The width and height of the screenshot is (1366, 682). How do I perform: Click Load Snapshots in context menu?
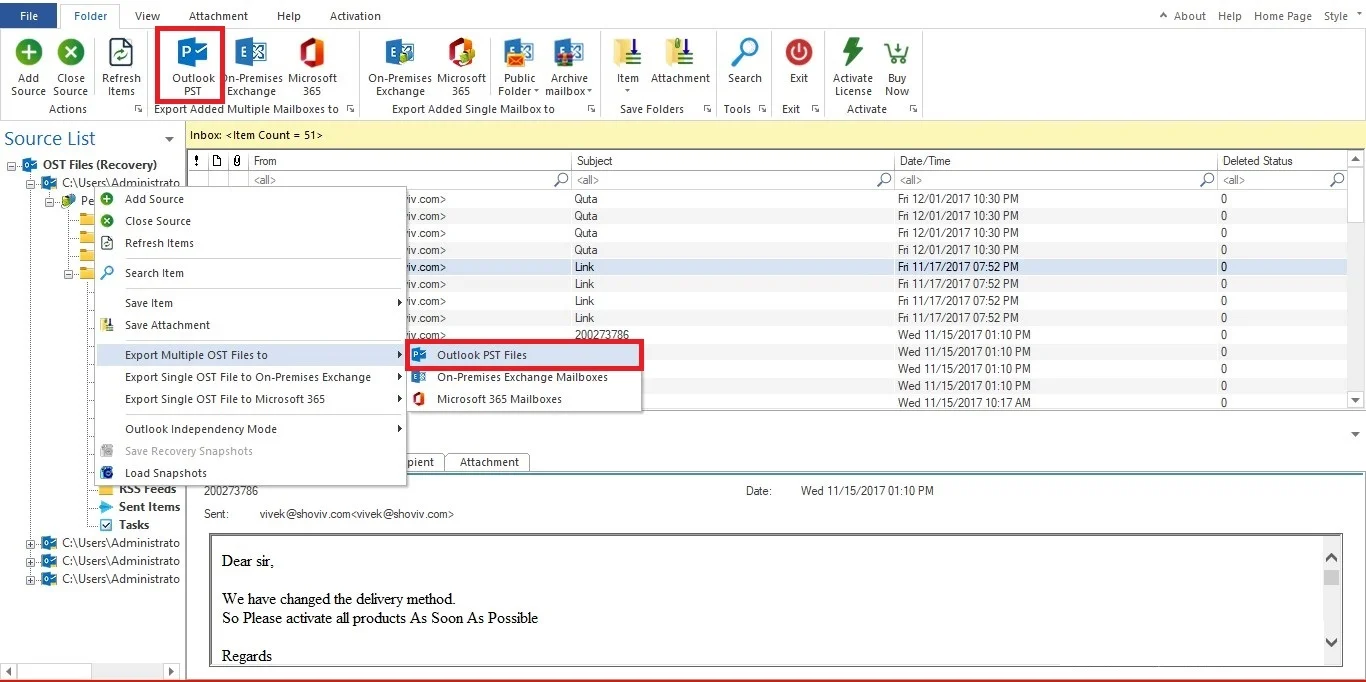point(250,473)
